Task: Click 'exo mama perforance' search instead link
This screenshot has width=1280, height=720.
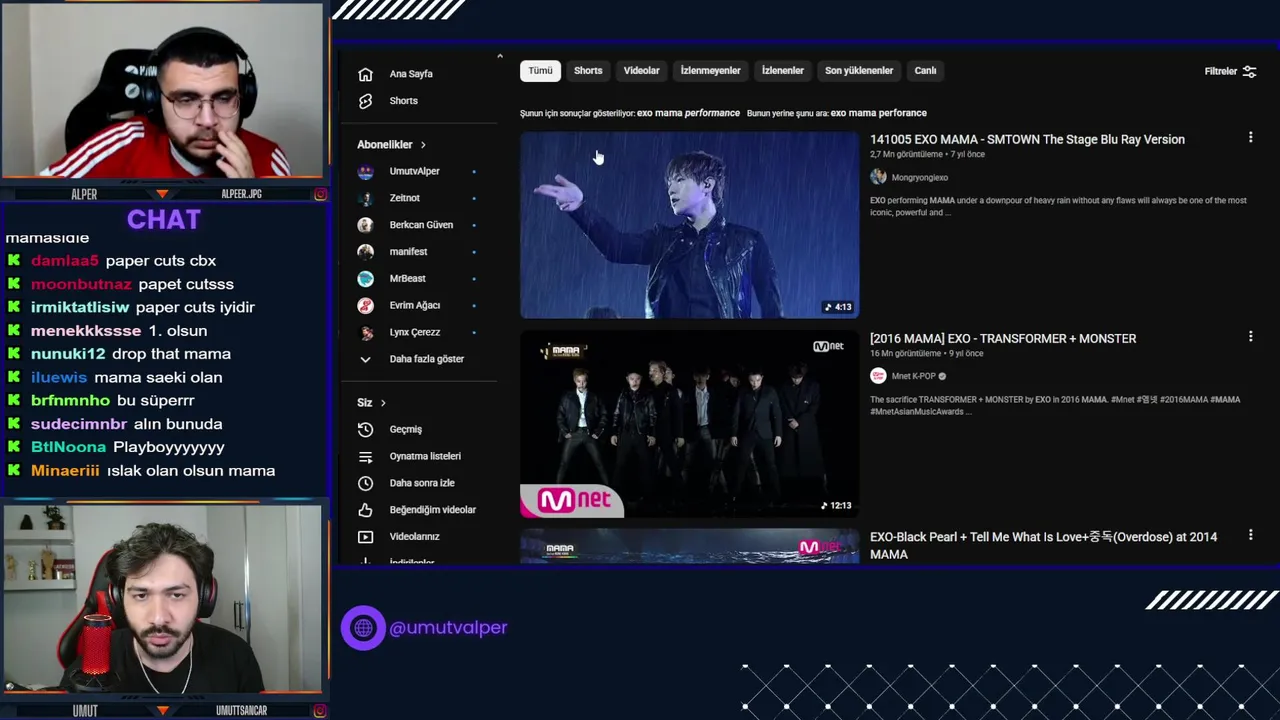Action: 878,113
